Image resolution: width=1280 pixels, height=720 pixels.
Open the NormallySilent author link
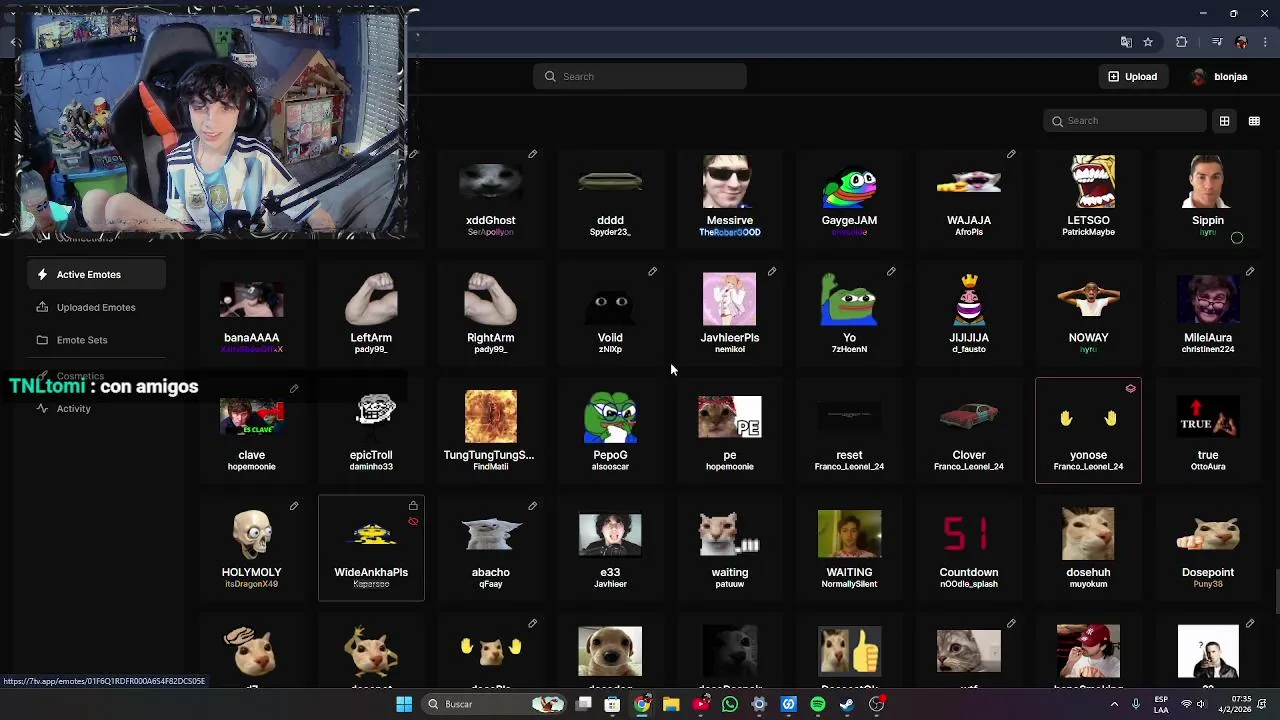point(849,584)
